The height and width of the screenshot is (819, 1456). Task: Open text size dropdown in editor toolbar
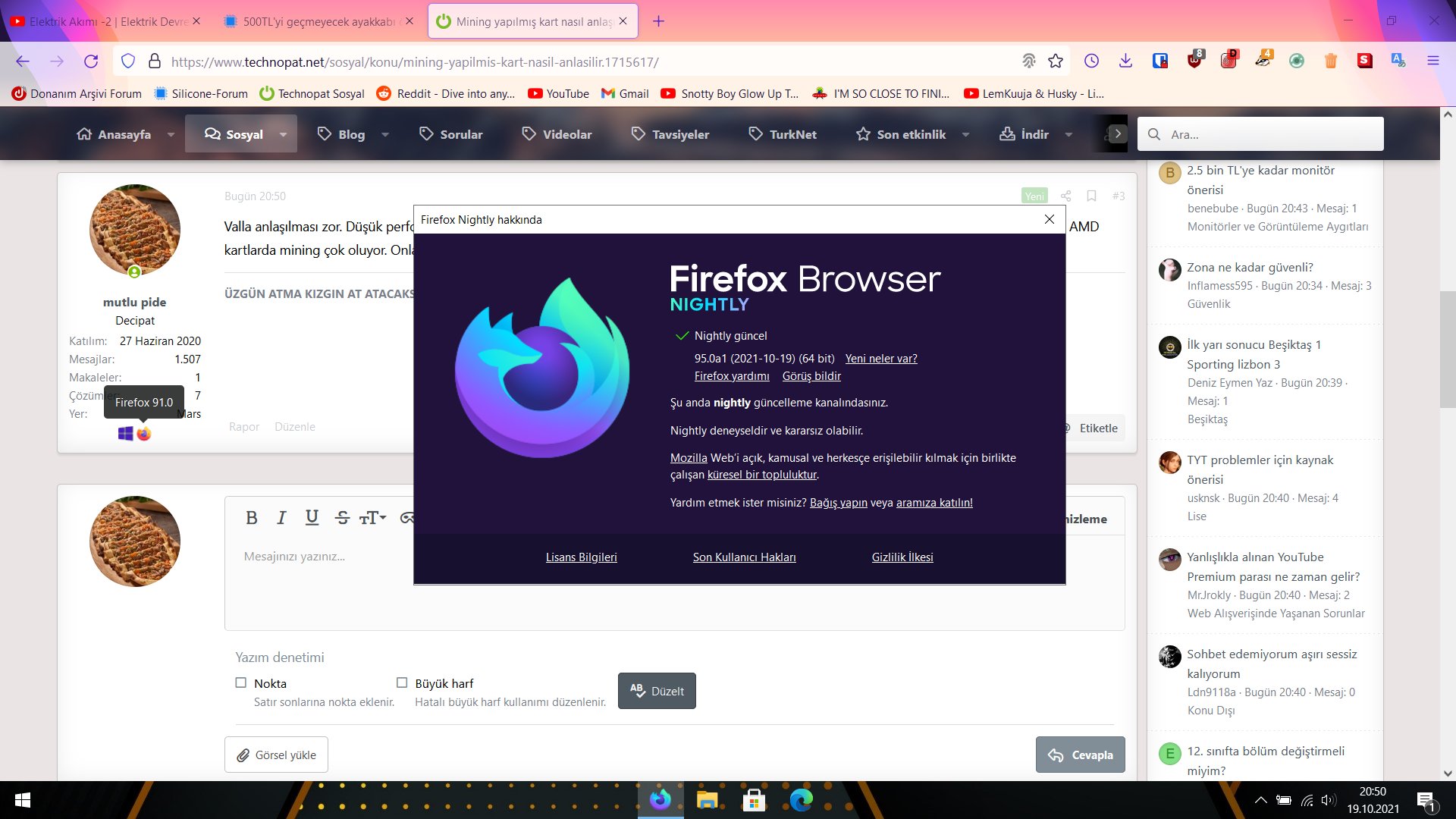(x=372, y=518)
